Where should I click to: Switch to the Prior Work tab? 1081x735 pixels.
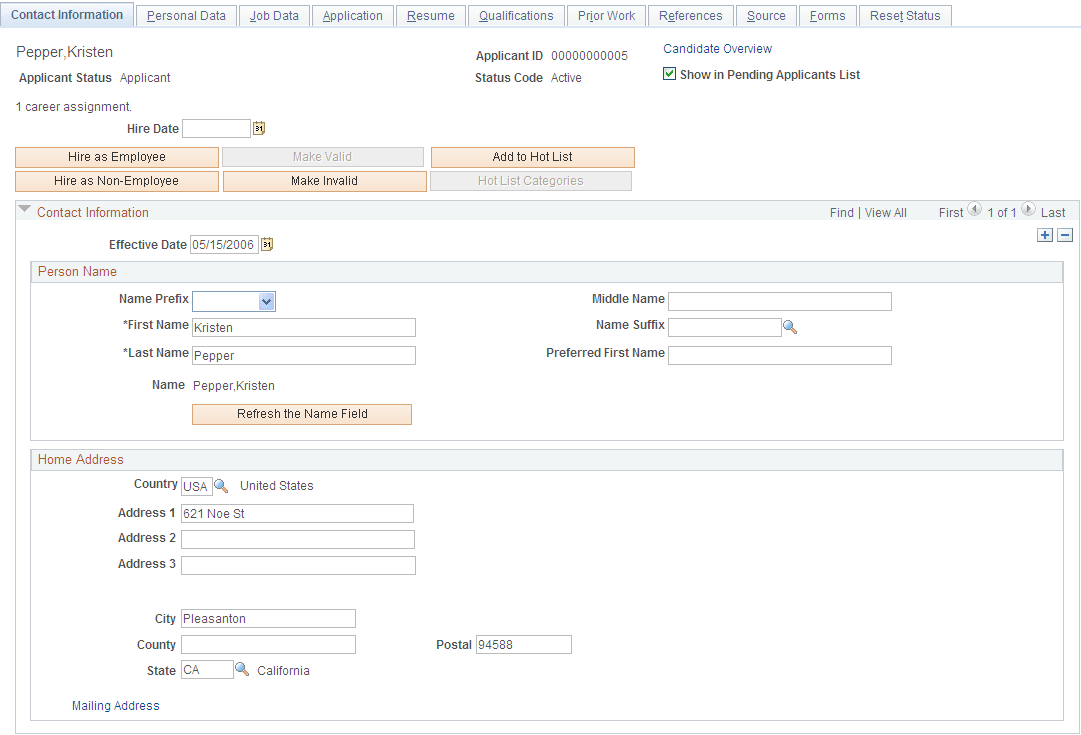click(x=607, y=16)
